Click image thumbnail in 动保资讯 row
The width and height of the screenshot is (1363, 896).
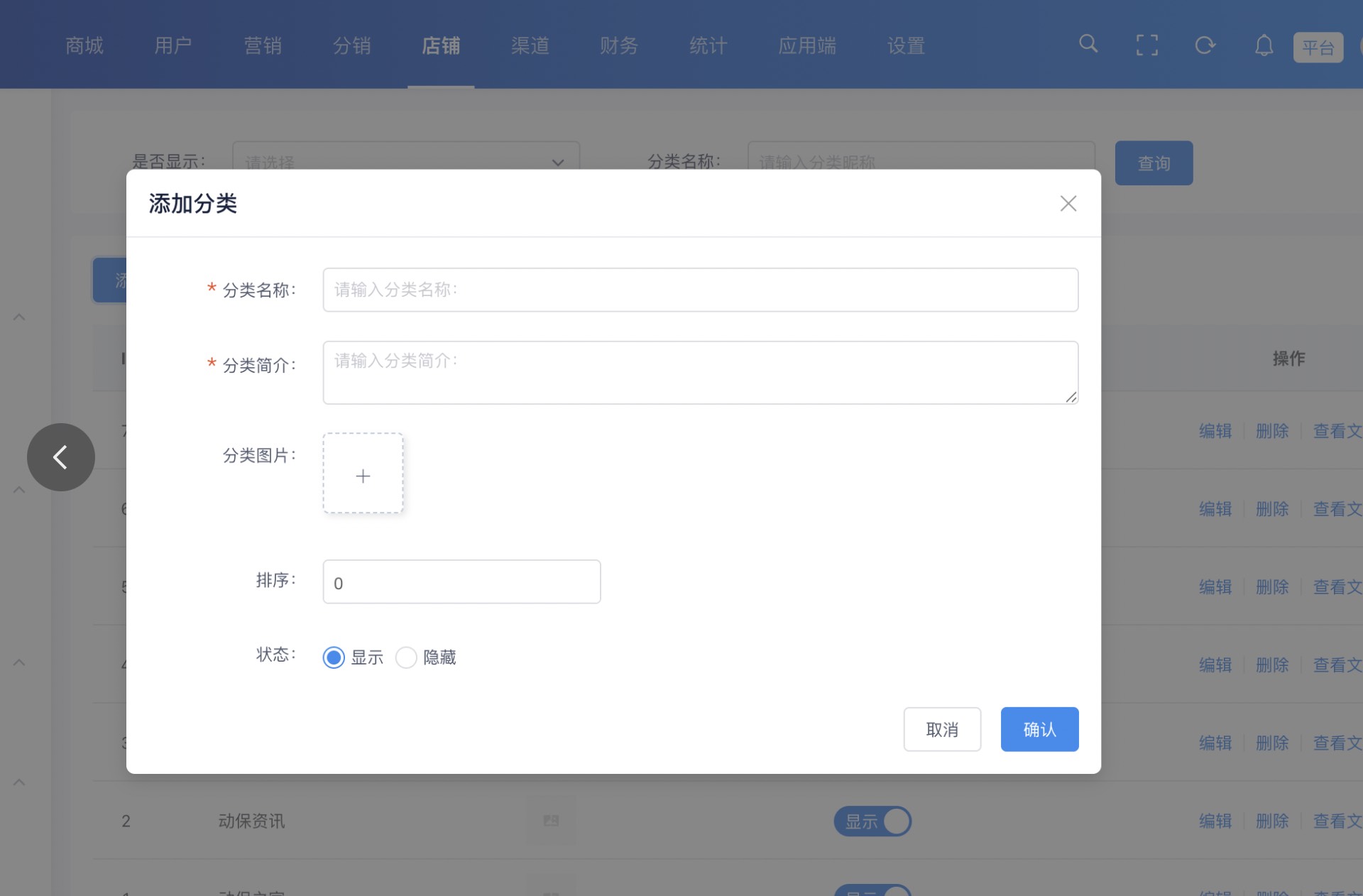(x=551, y=821)
